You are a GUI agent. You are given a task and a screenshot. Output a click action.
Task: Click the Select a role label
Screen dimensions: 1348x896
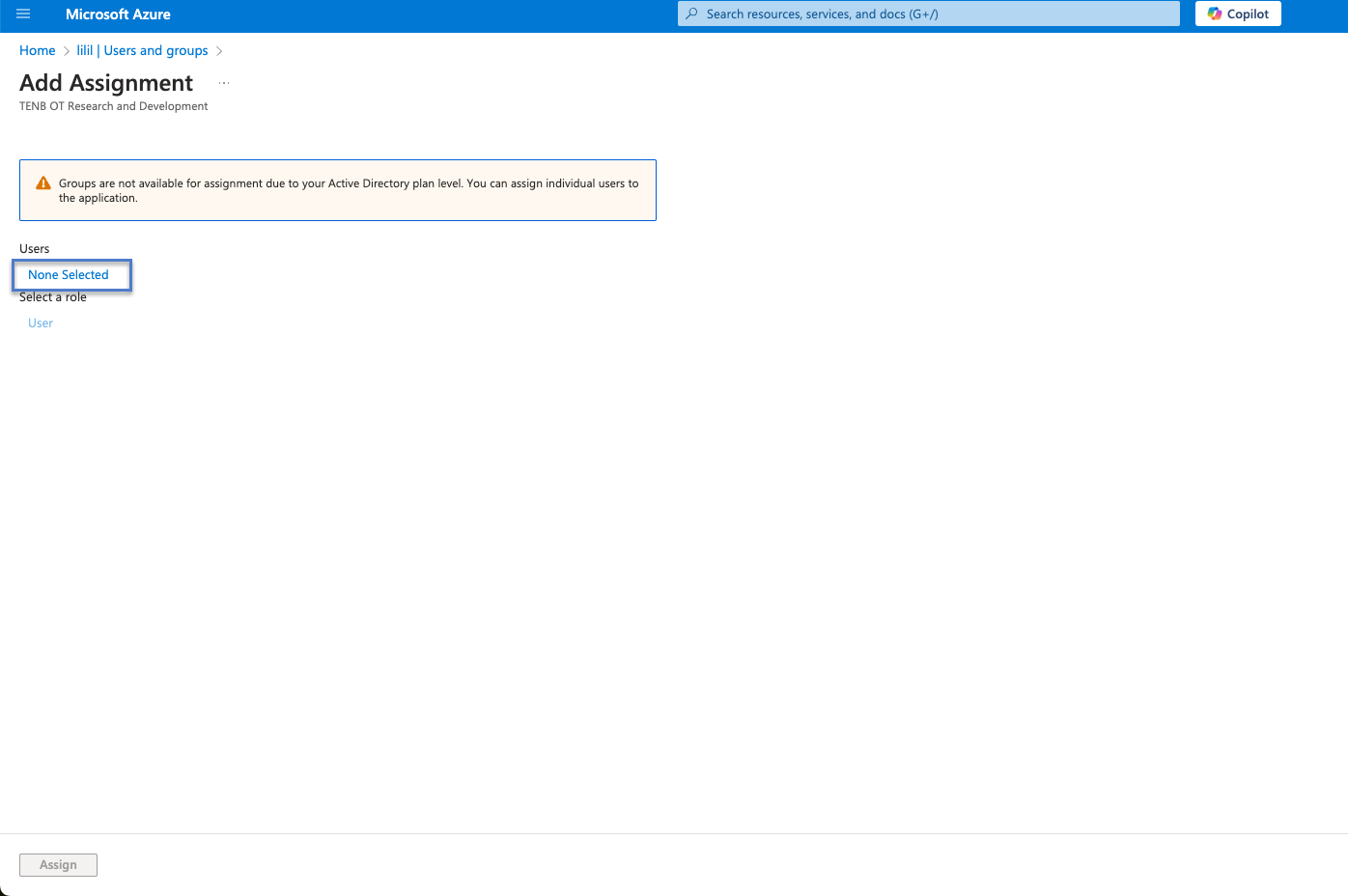(x=53, y=298)
